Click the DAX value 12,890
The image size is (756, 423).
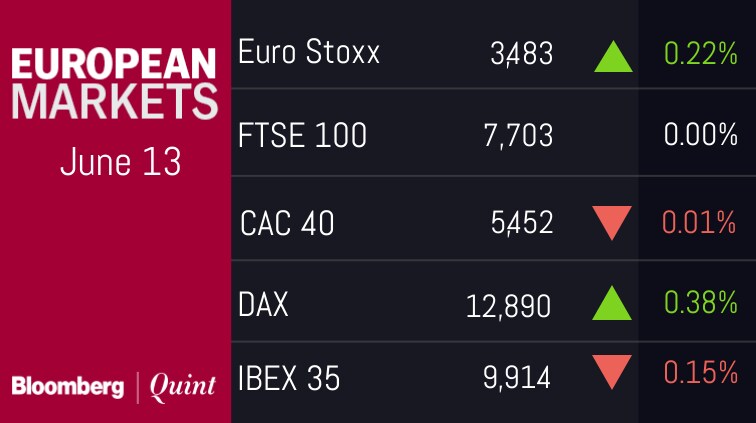pos(508,305)
